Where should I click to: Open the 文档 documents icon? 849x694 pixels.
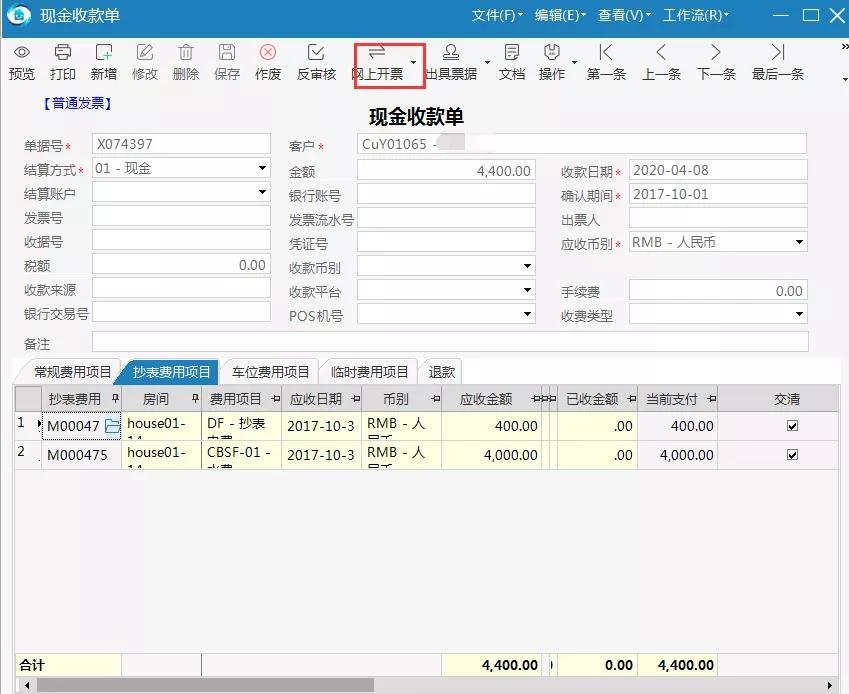[x=512, y=53]
